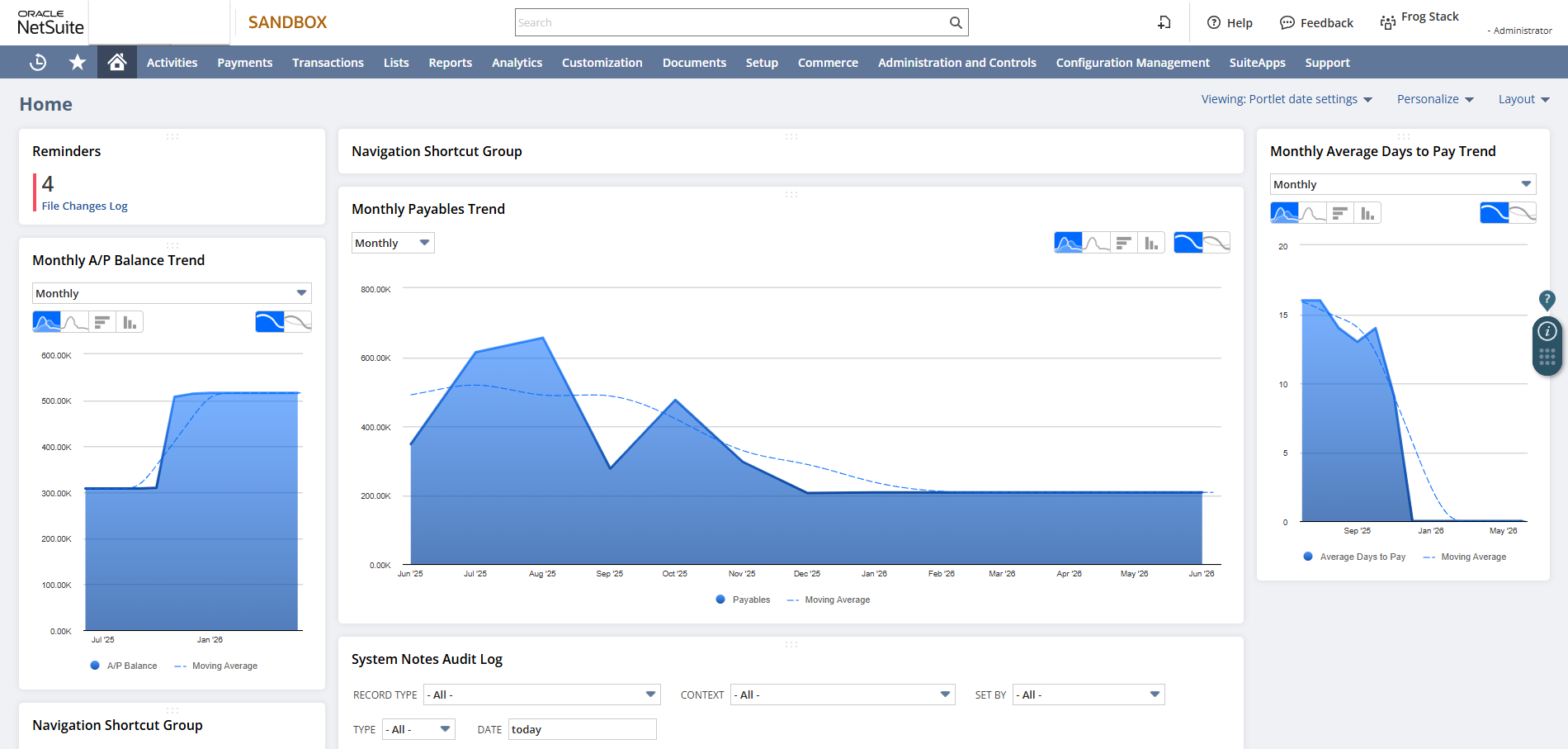Toggle A/P Balance legend series

pyautogui.click(x=124, y=666)
